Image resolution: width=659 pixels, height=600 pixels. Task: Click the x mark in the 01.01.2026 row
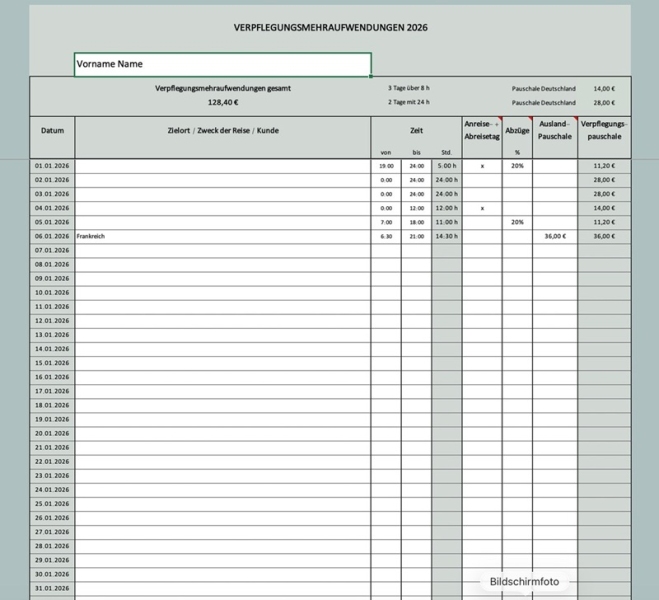point(482,165)
